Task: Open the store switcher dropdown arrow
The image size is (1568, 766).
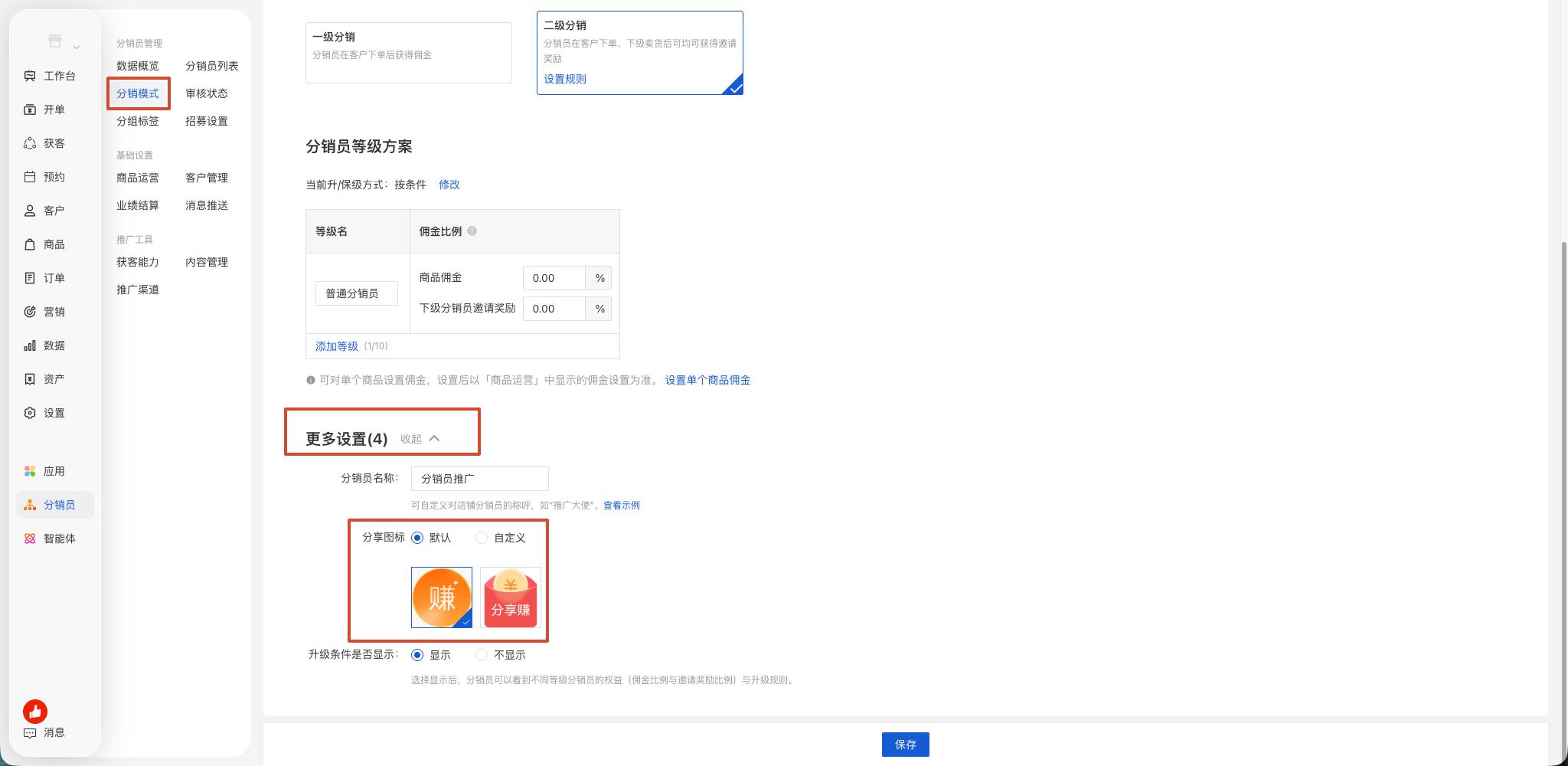Action: [x=77, y=47]
